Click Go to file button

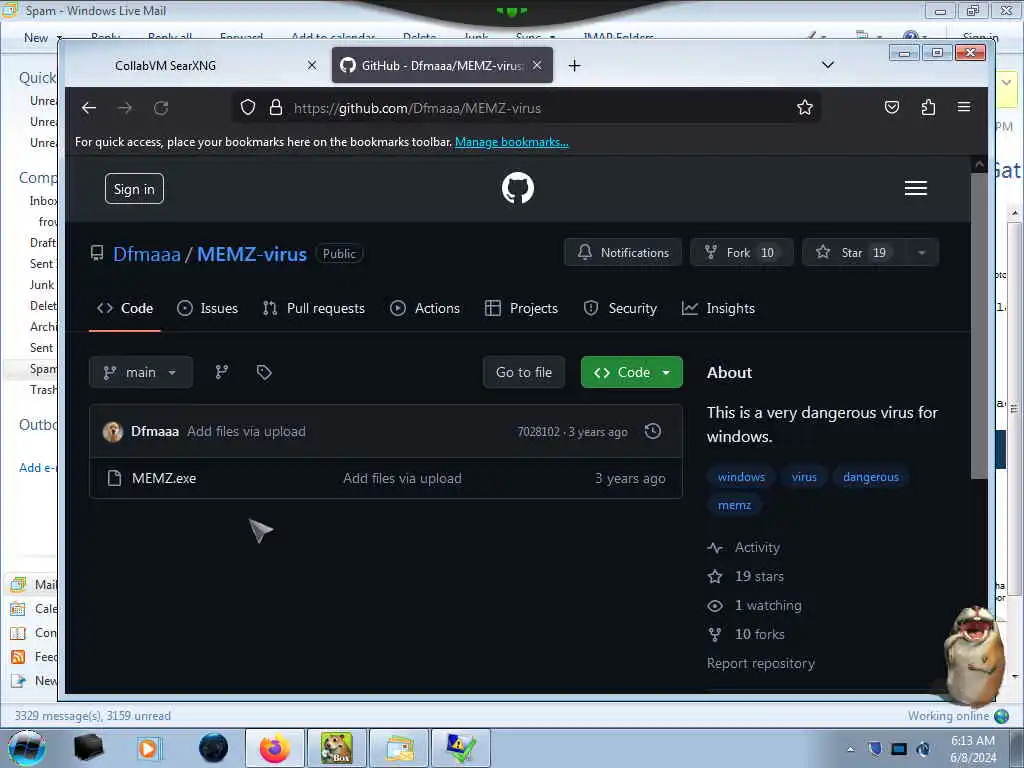(x=524, y=372)
